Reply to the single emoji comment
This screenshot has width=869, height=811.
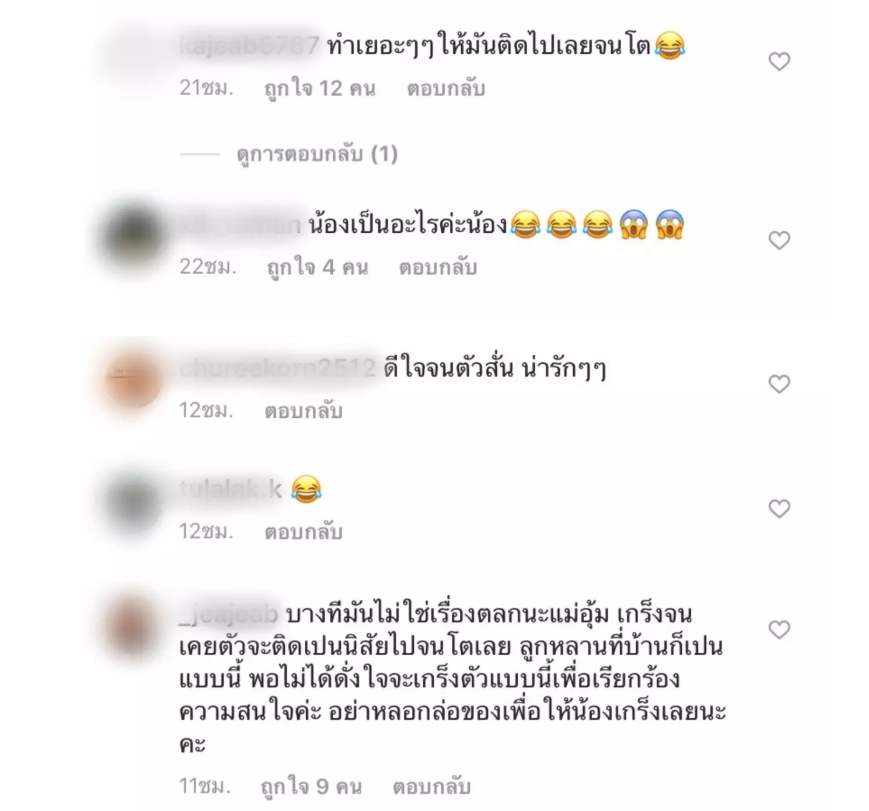click(303, 532)
